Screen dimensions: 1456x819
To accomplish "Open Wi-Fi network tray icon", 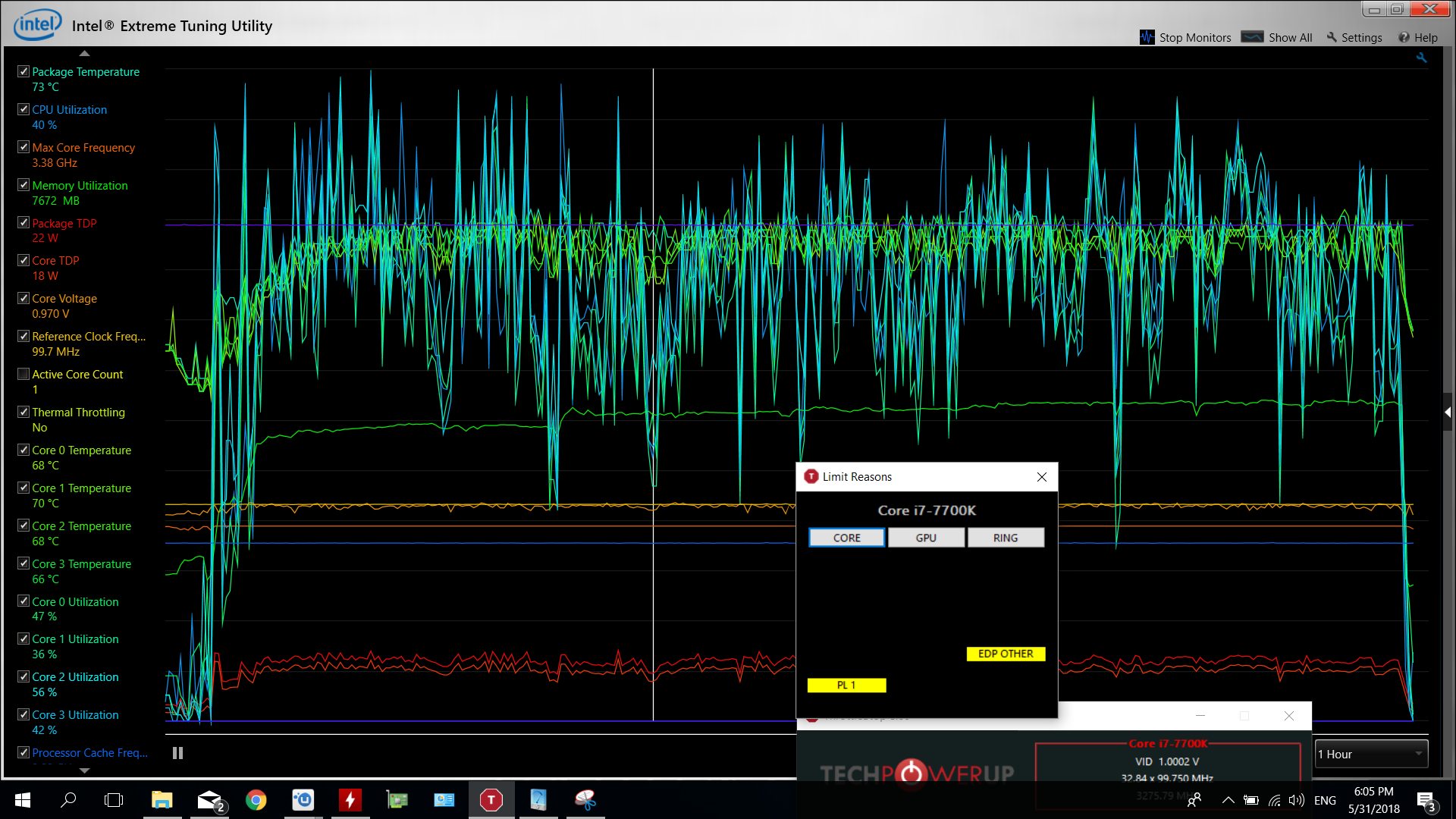I will coord(1275,800).
